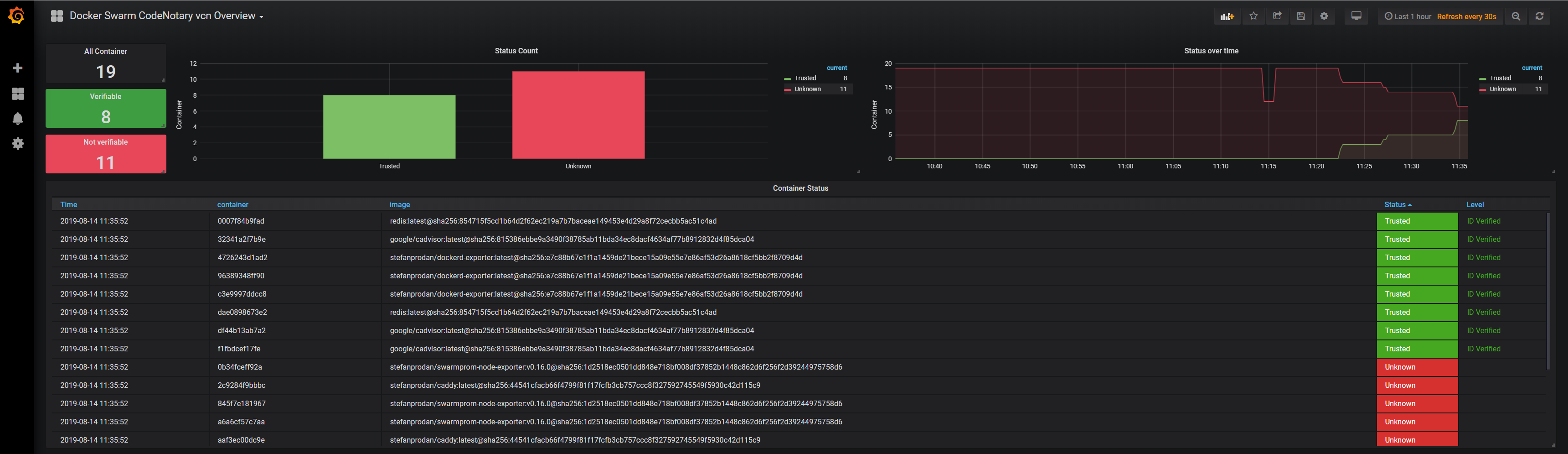
Task: Toggle Unknown series label in Status Count legend
Action: pyautogui.click(x=808, y=89)
